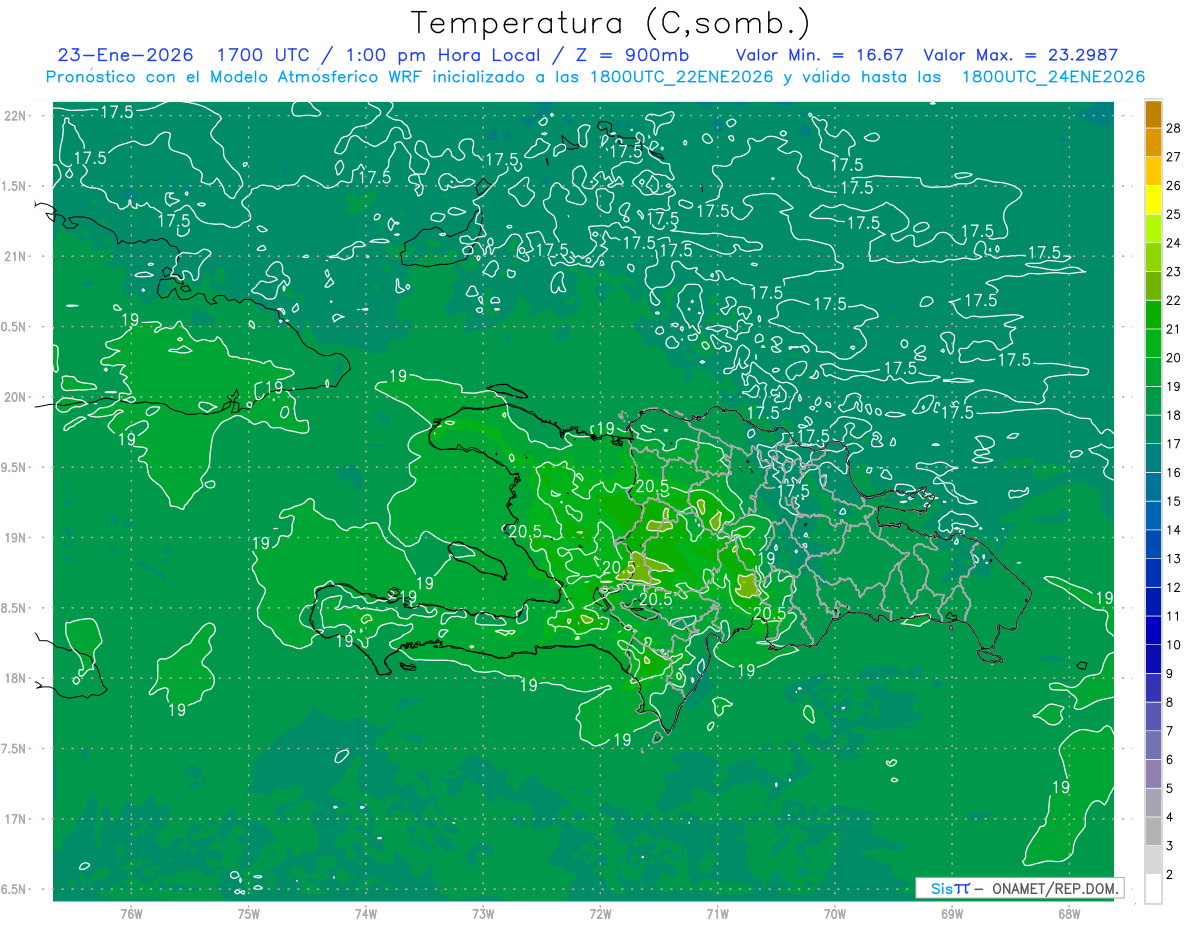1200x927 pixels.
Task: Click the lime swatch between legend 24 and 25
Action: point(1153,229)
